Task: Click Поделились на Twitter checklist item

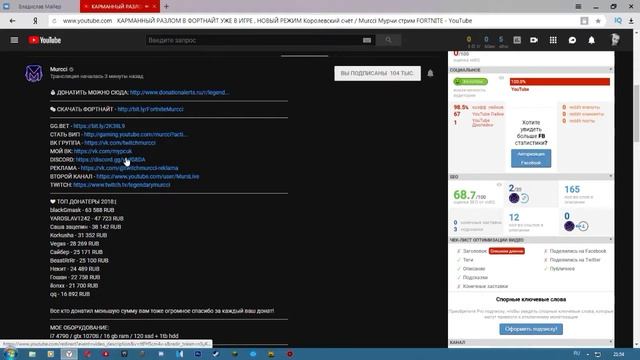Action: point(575,260)
